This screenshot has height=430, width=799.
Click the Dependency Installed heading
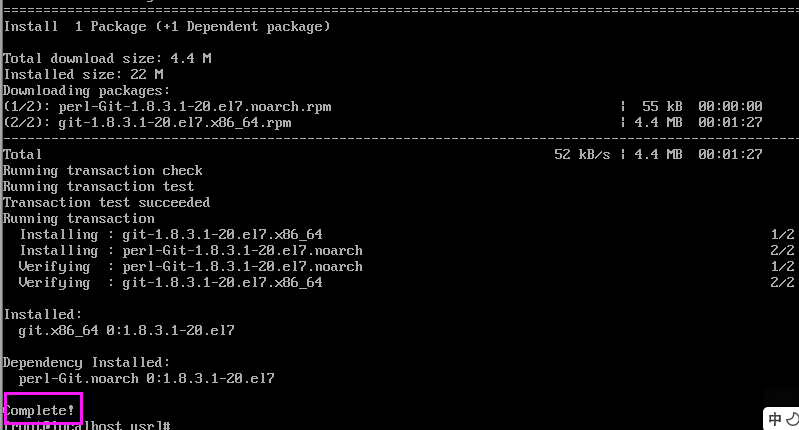point(87,362)
